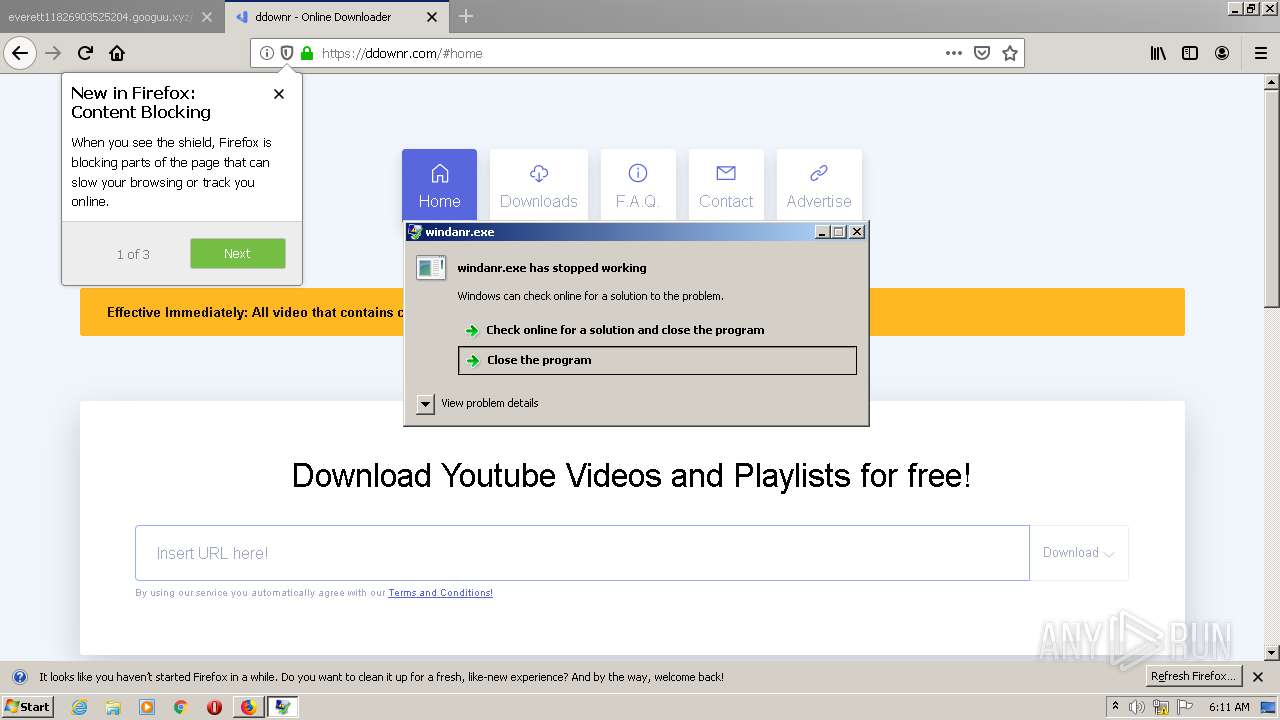Viewport: 1280px width, 720px height.
Task: Open the page actions three-dot menu
Action: (x=954, y=53)
